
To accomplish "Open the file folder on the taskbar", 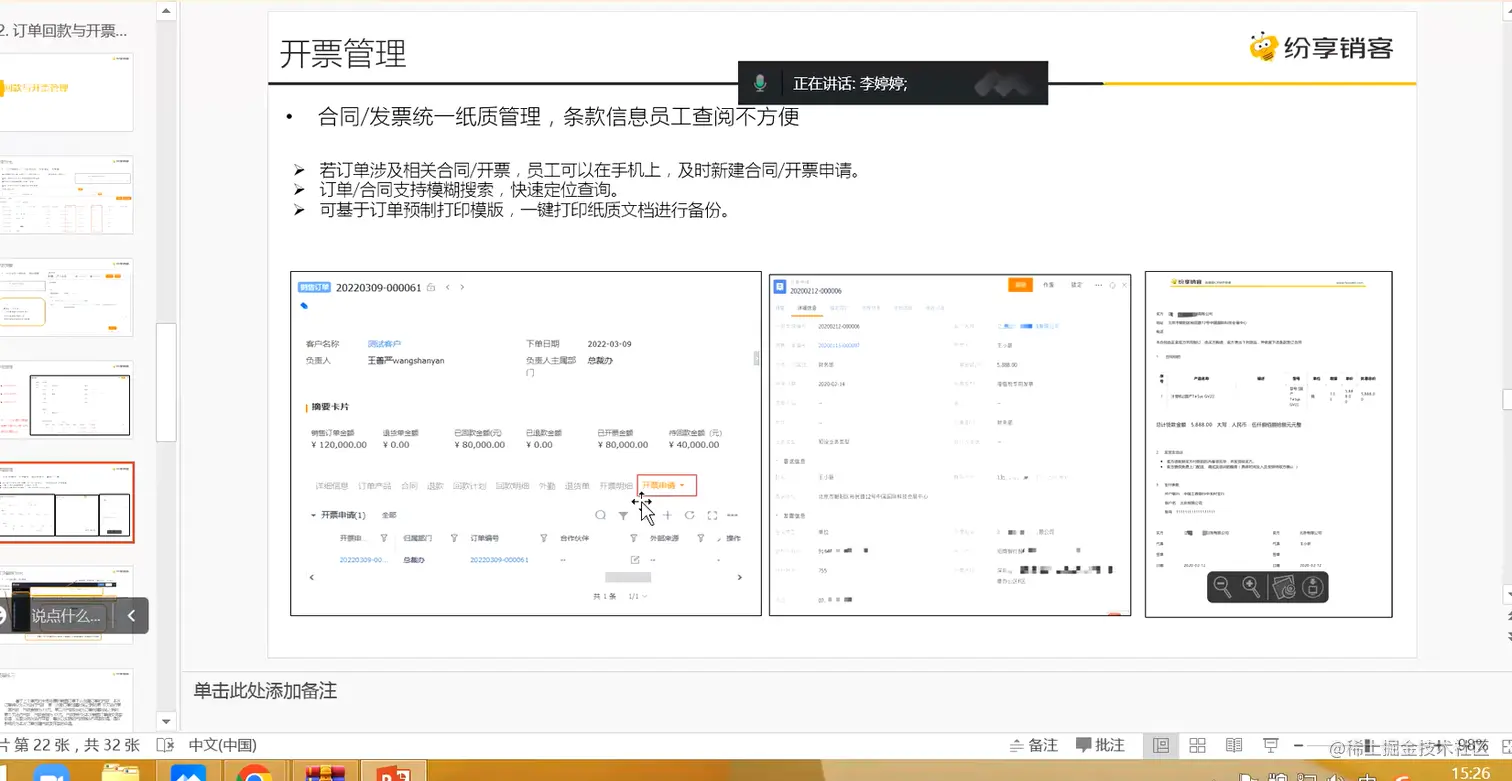I will coord(121,771).
